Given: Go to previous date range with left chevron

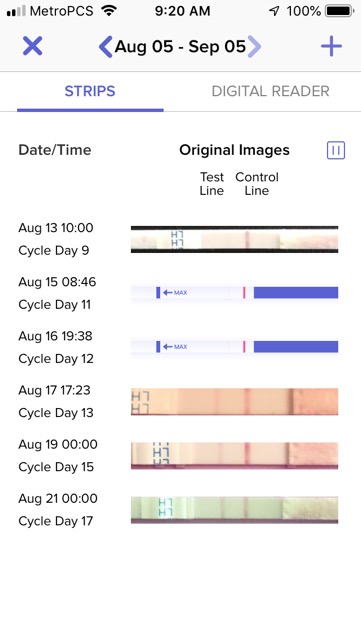Looking at the screenshot, I should click(x=105, y=47).
